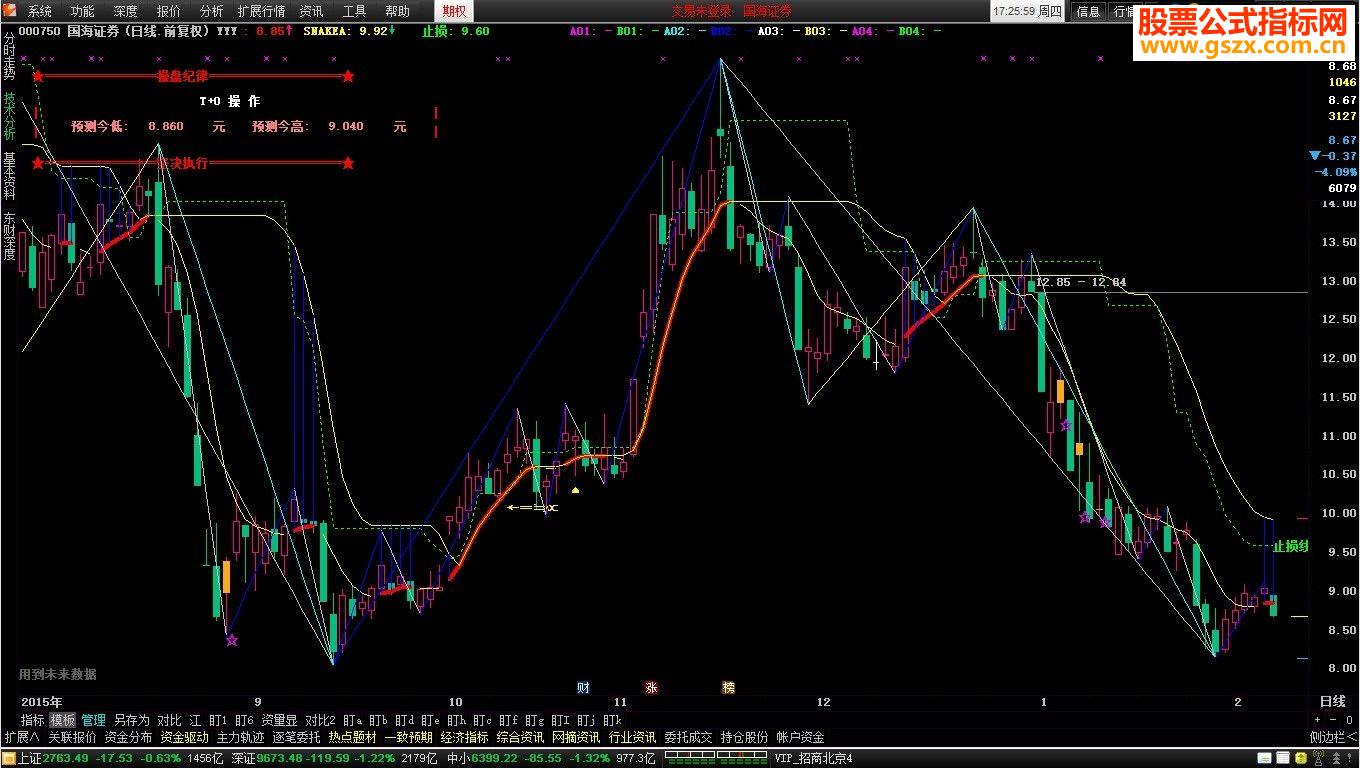The image size is (1360, 768).
Task: Open the 行业资讯 tab
Action: coord(632,737)
